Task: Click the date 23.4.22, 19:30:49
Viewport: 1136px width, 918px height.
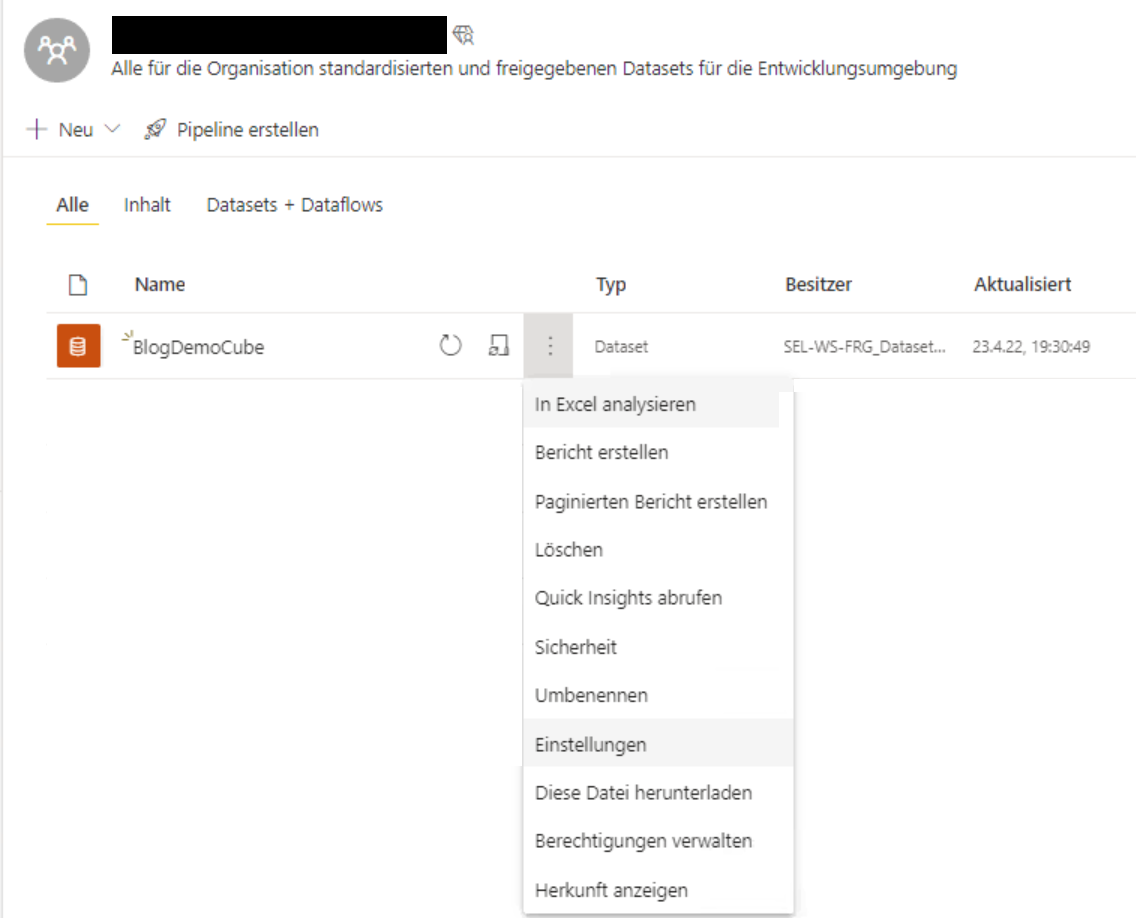Action: [1031, 346]
